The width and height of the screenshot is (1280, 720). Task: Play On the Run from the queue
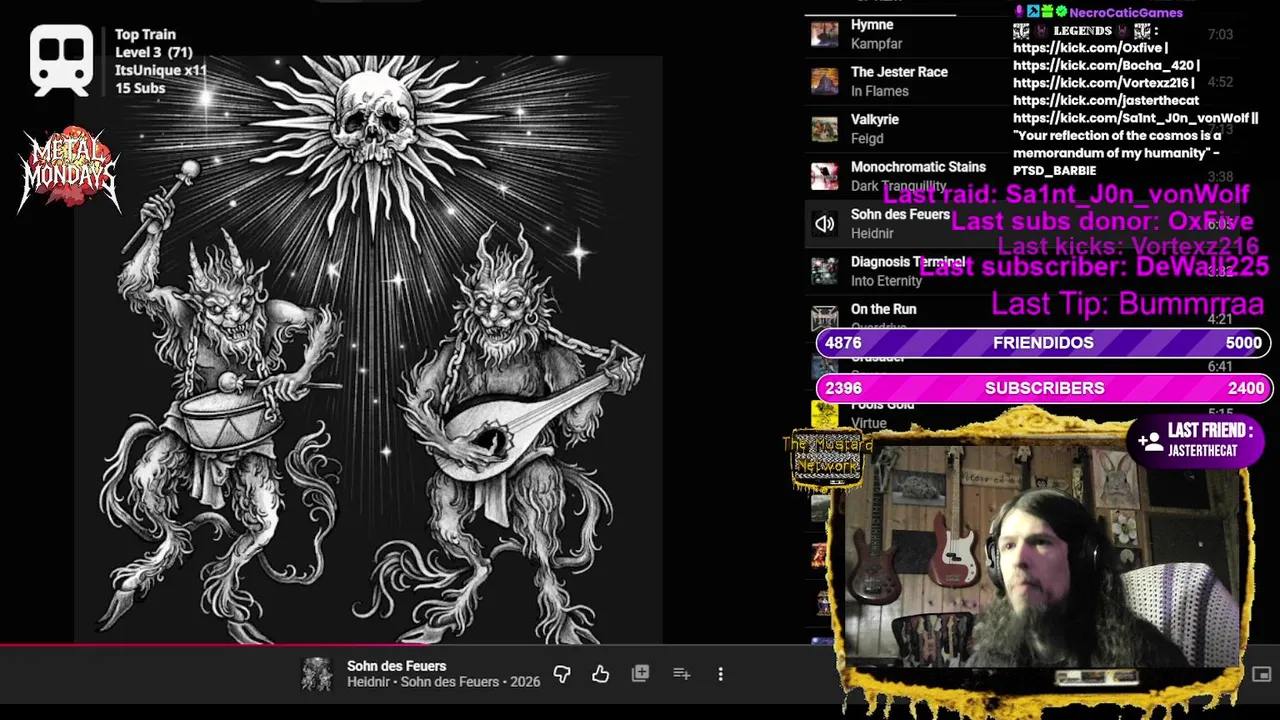coord(884,309)
